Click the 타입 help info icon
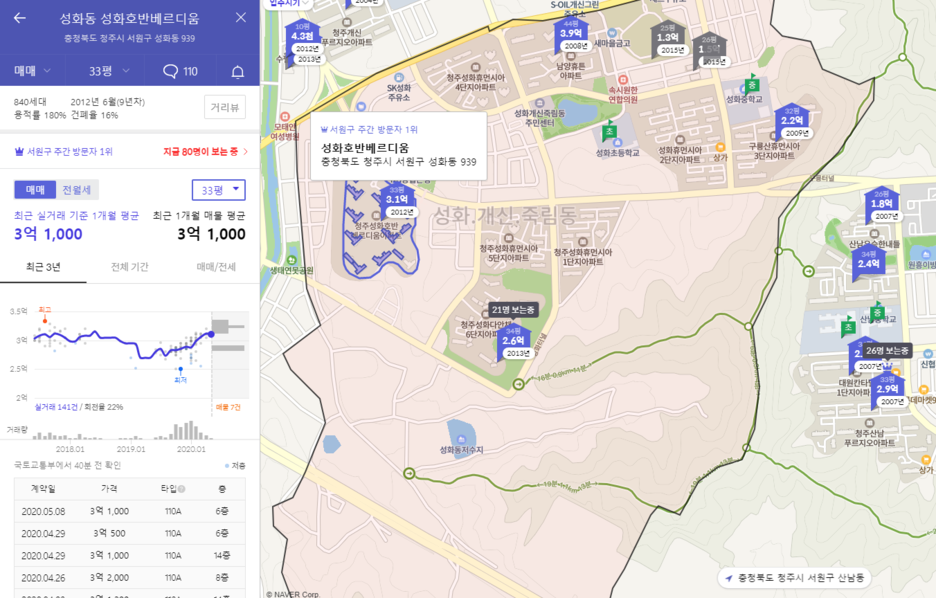Screen dimensions: 936x598 181,489
